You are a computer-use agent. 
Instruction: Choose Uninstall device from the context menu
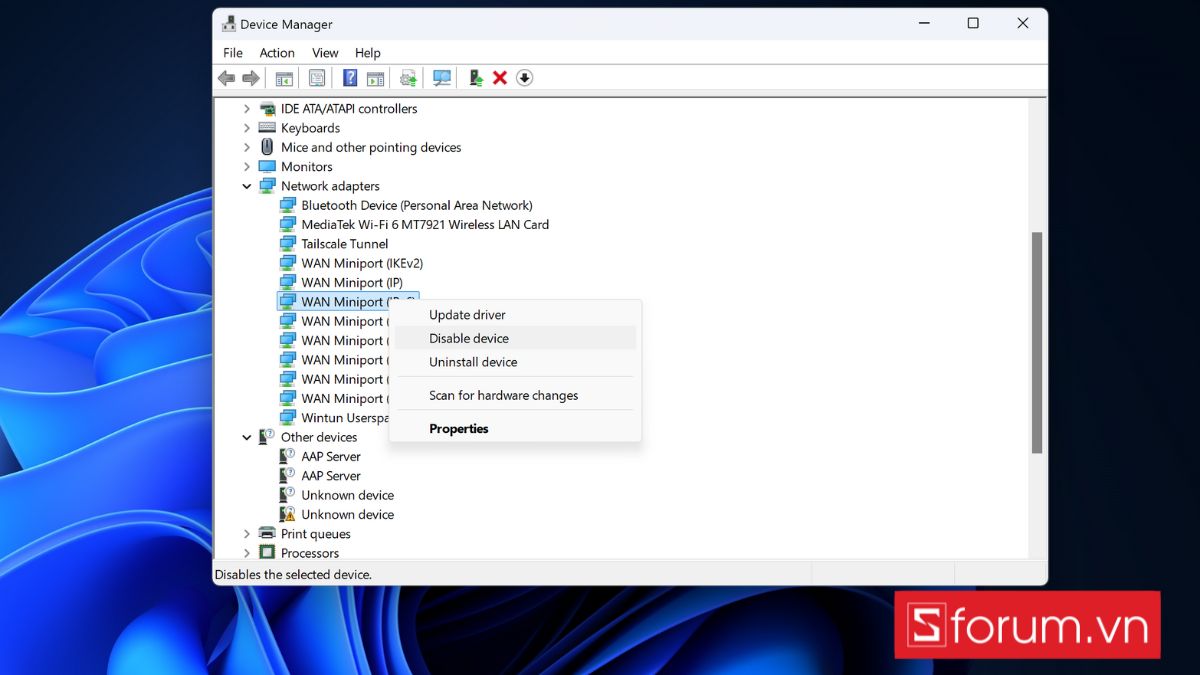click(x=515, y=362)
